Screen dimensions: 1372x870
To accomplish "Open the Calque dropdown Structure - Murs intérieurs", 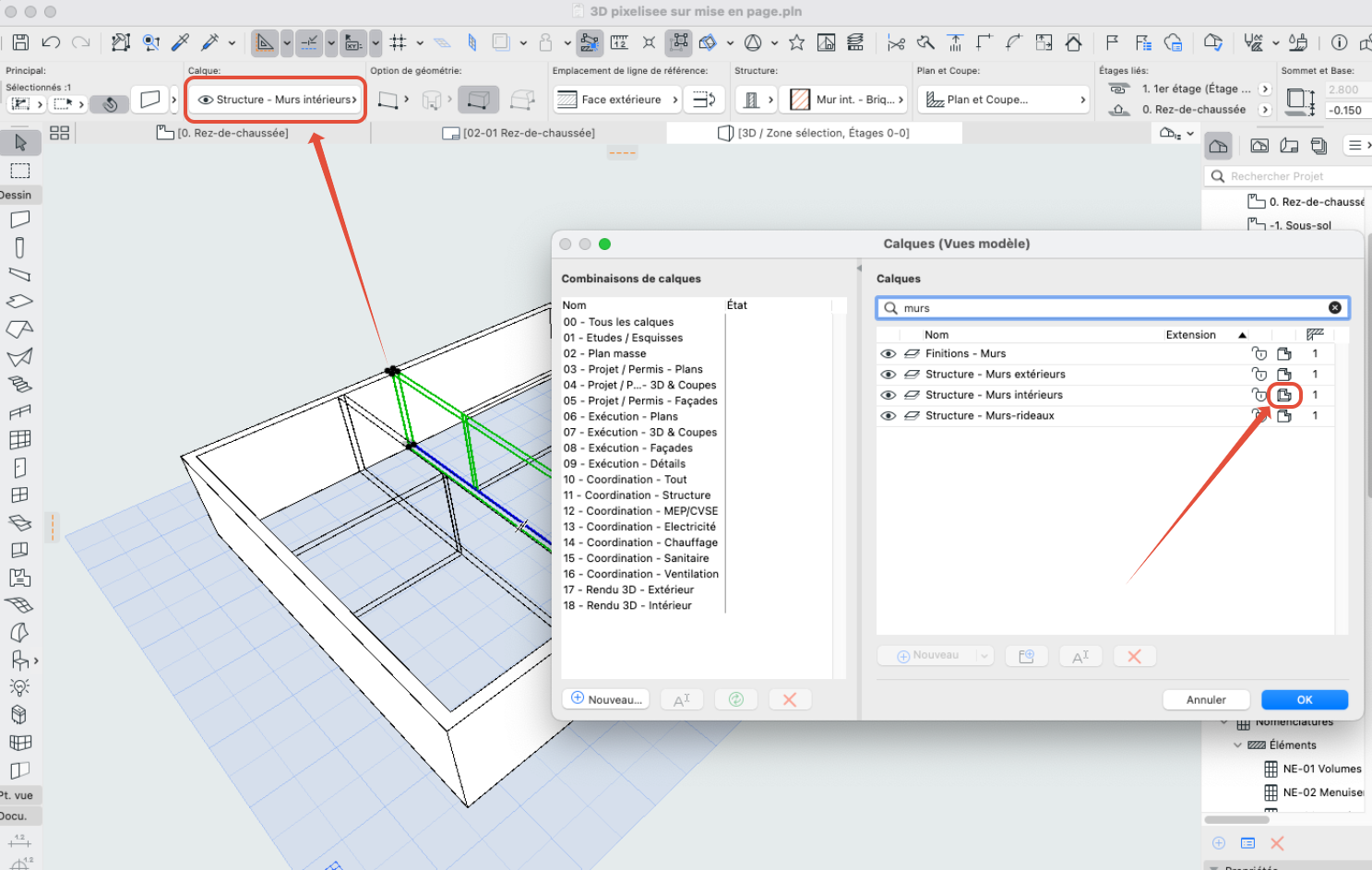I will coord(277,100).
